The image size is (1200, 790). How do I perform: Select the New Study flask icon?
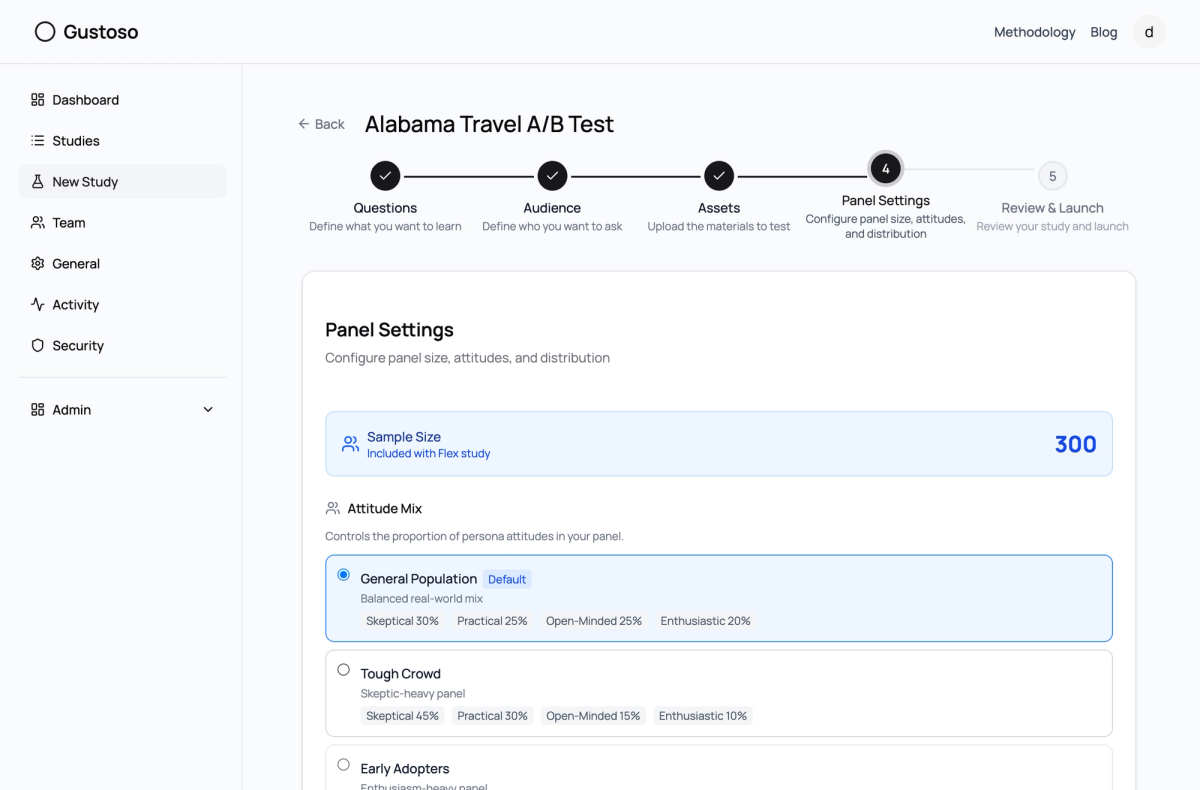click(x=38, y=182)
